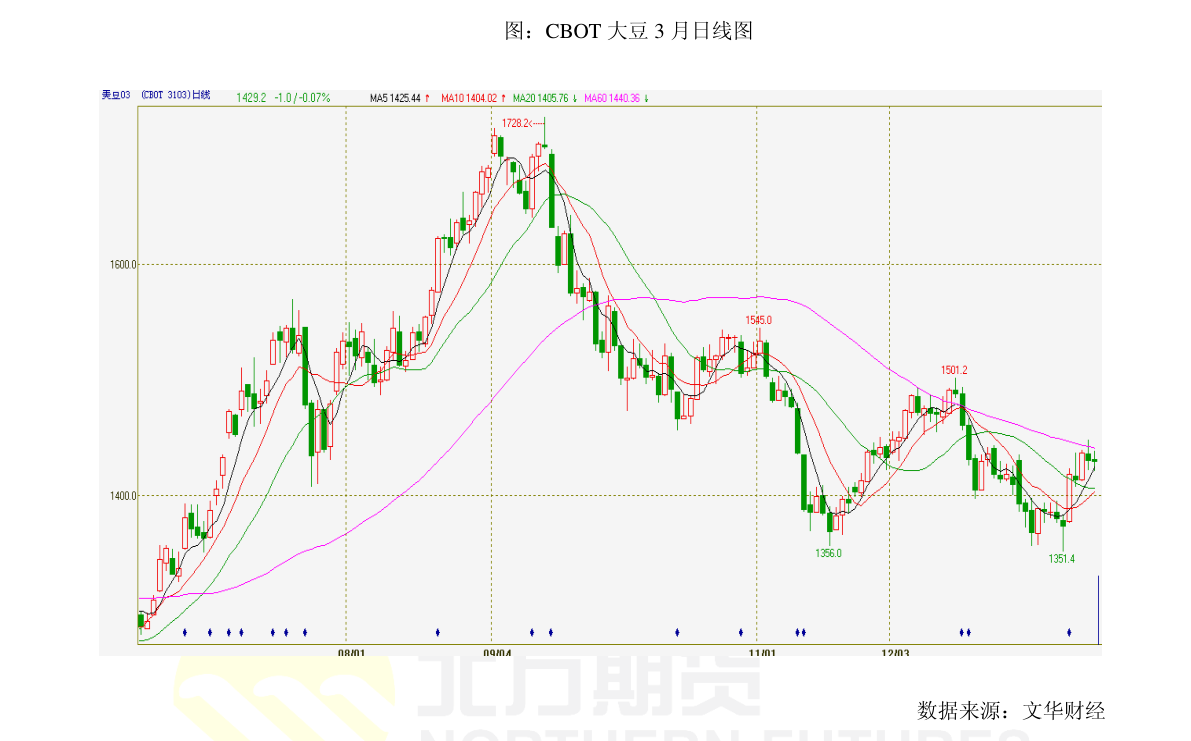Viewport: 1191px width, 741px height.
Task: Click the blue diamond marker just before 11/01
Action: (741, 632)
